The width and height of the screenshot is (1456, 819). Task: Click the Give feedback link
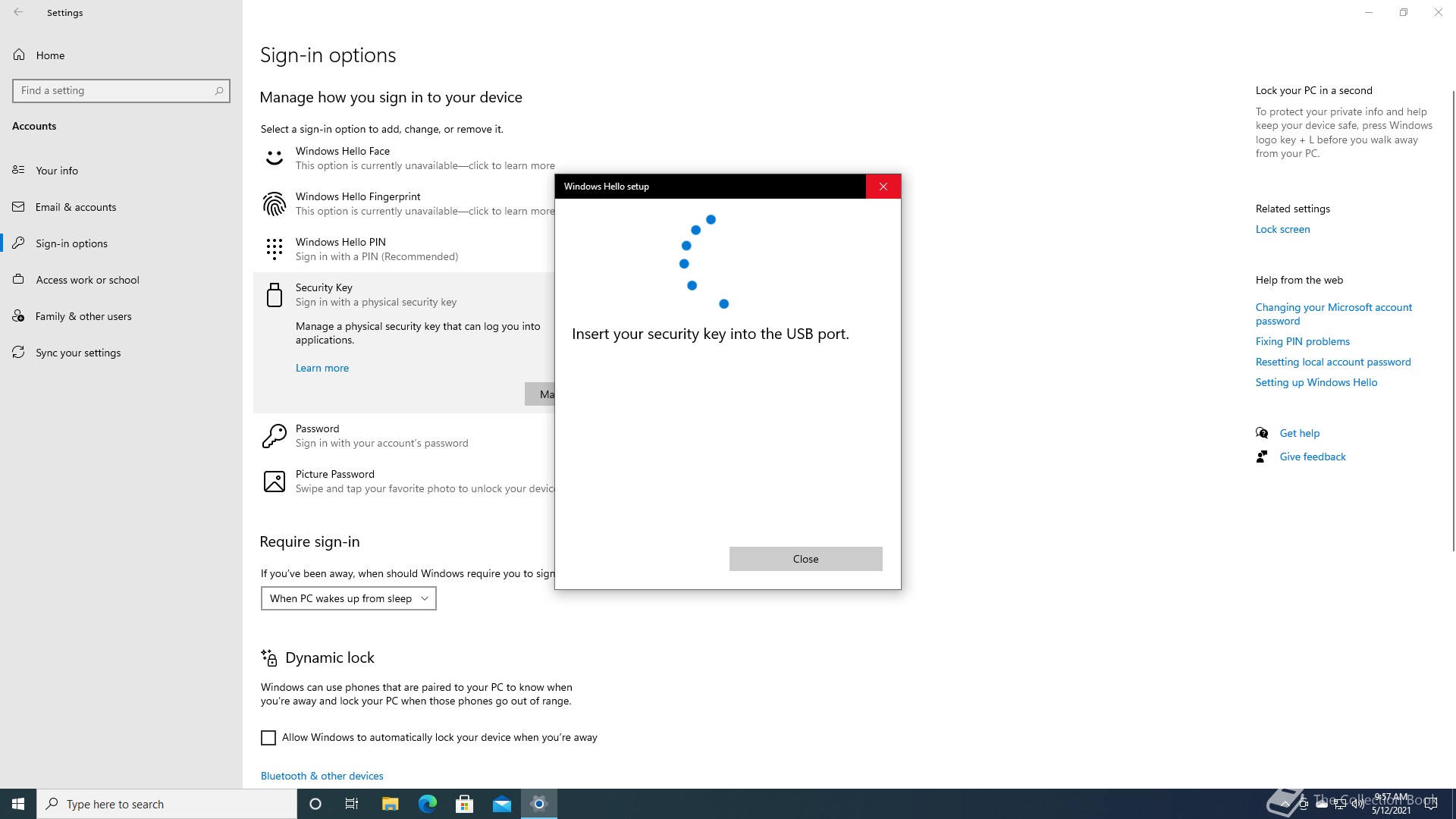tap(1313, 457)
